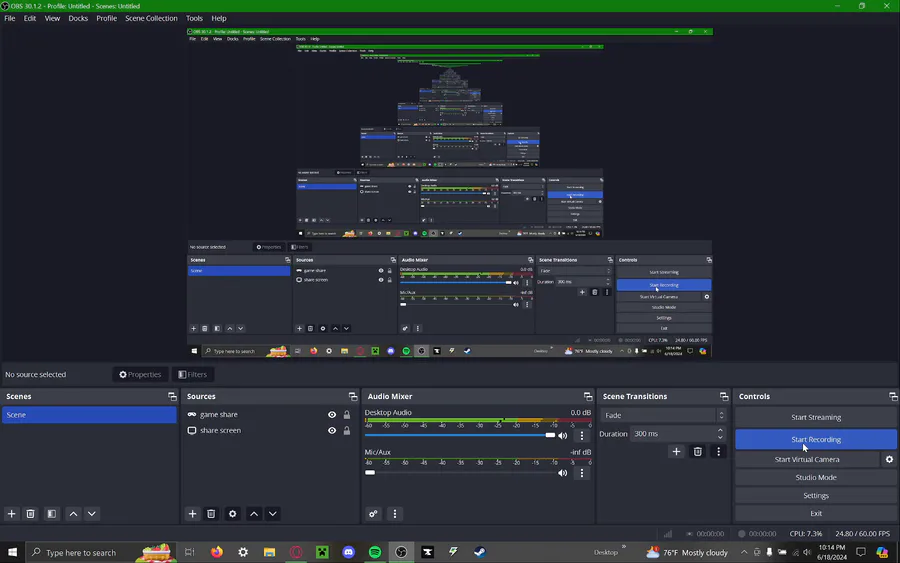Move source up arrow in Sources dock
The height and width of the screenshot is (563, 900).
pyautogui.click(x=254, y=514)
